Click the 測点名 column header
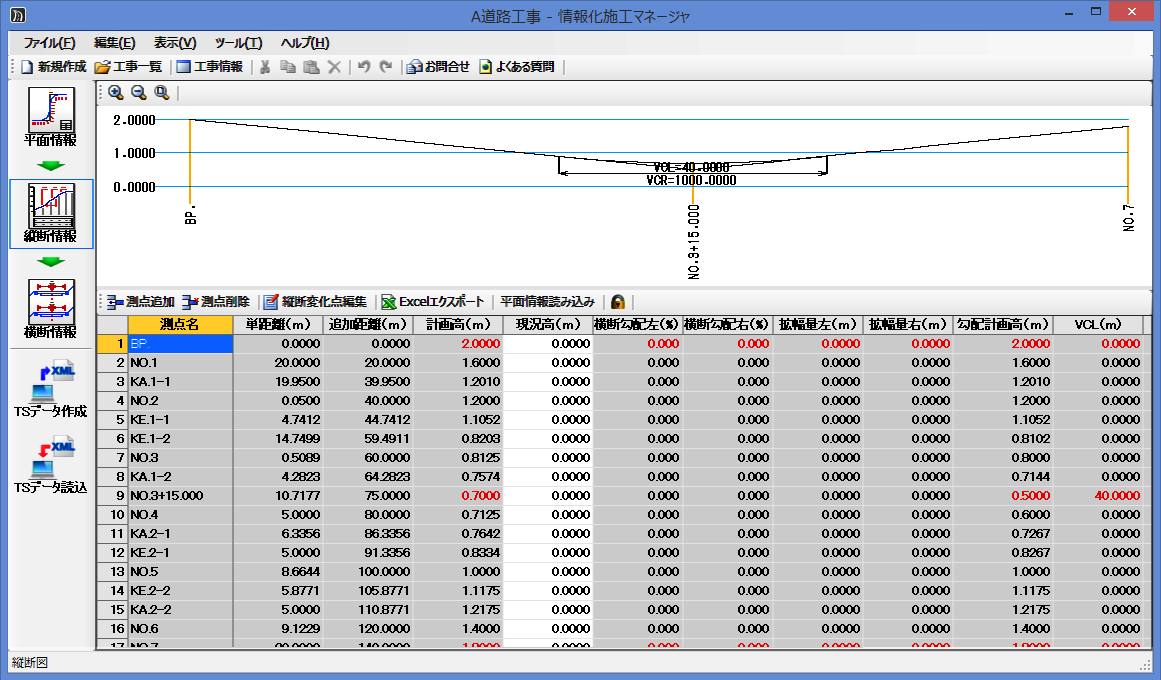 point(180,324)
